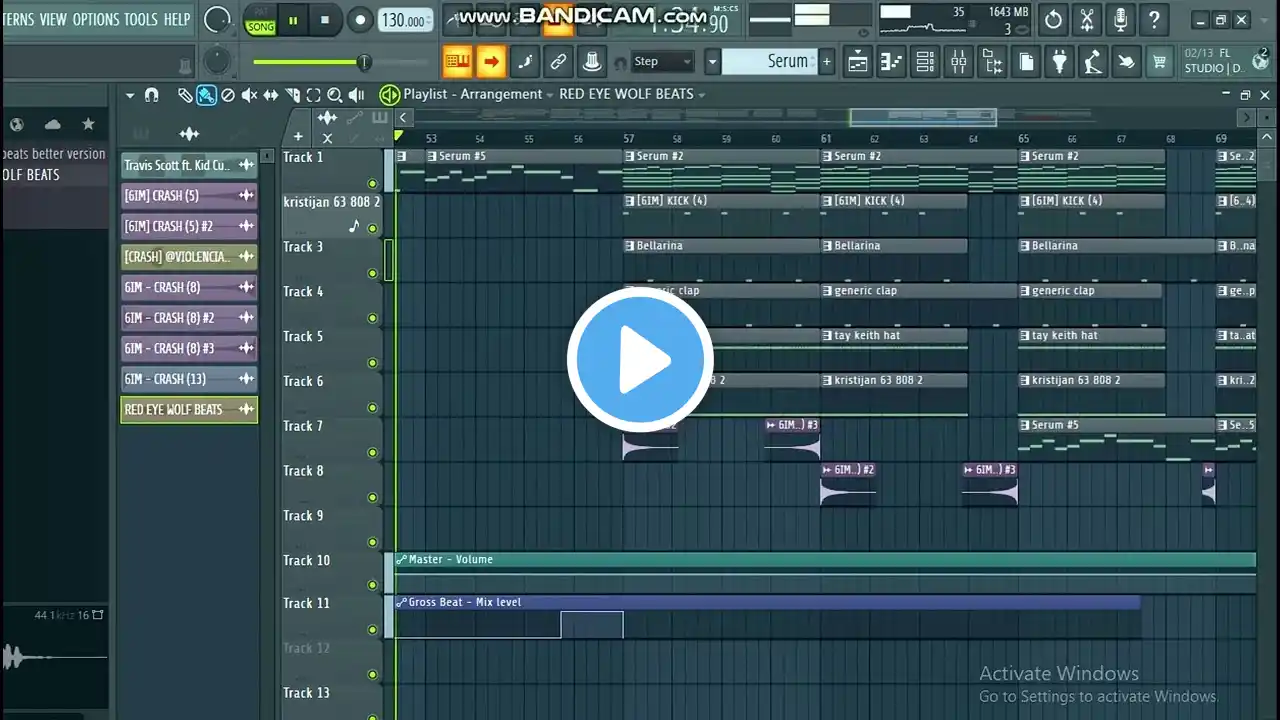Mute Track 4 with its green dot
The width and height of the screenshot is (1280, 720).
(372, 318)
